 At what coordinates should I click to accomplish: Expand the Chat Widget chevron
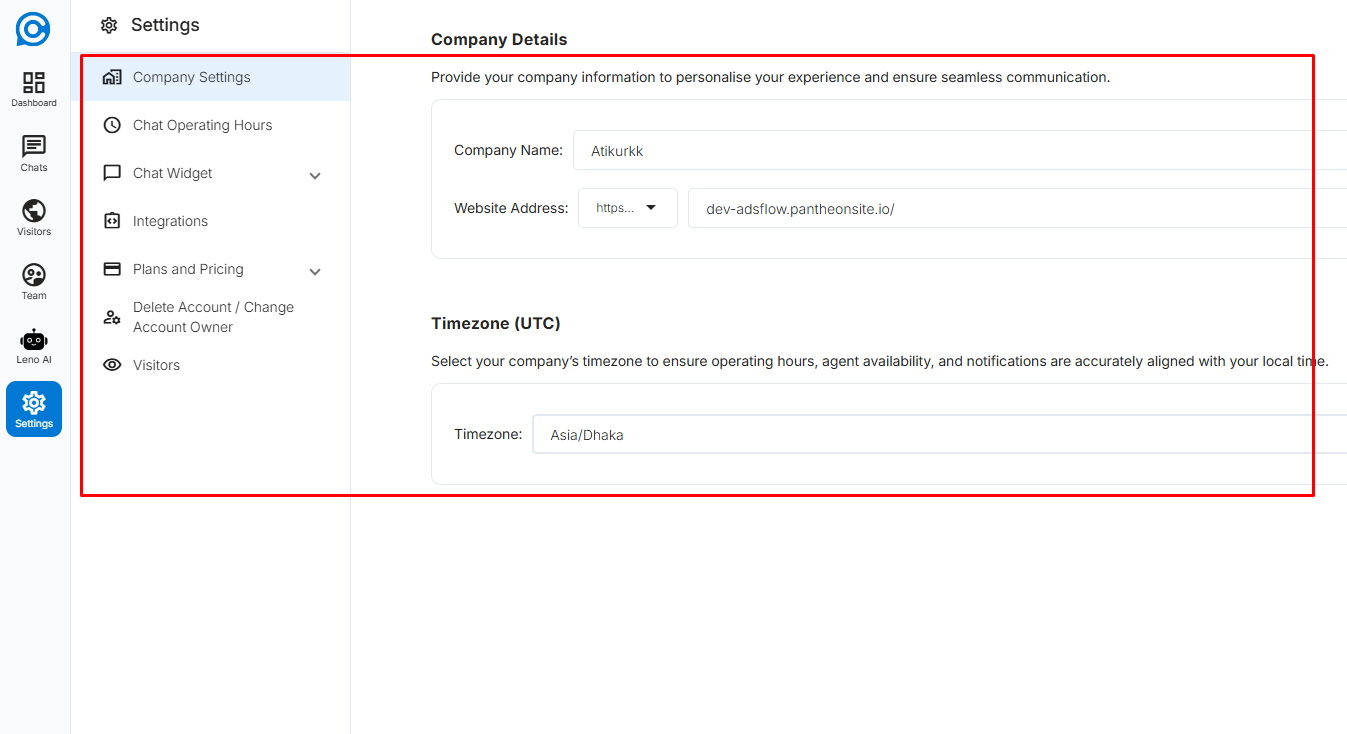tap(315, 175)
